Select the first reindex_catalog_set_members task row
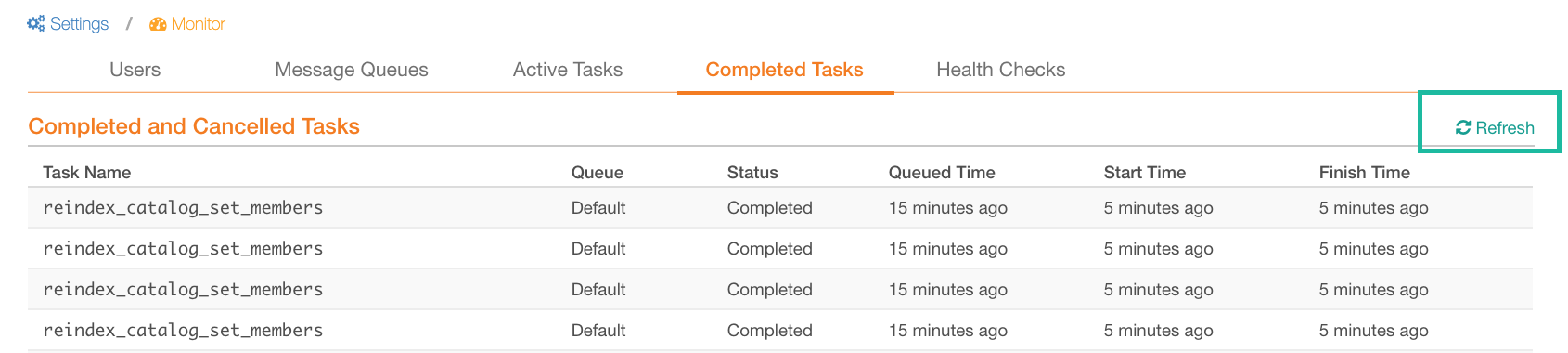Screen dimensions: 1568x353 780,208
